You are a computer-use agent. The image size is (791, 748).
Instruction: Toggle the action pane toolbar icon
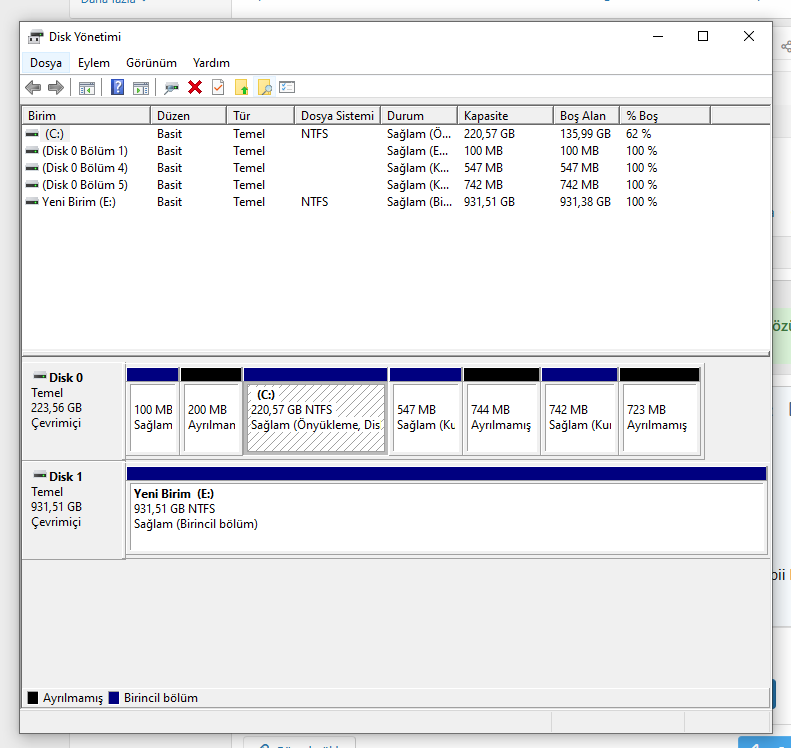[141, 88]
